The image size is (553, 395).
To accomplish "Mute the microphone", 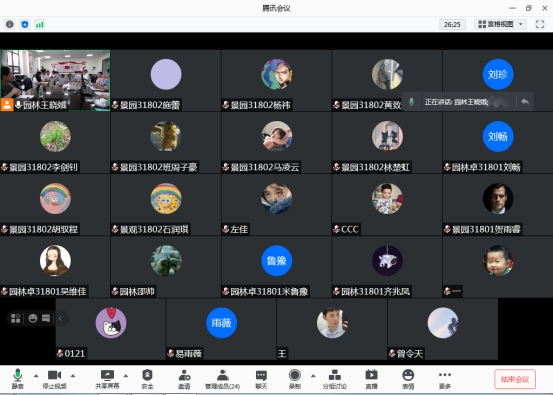I will pyautogui.click(x=18, y=379).
